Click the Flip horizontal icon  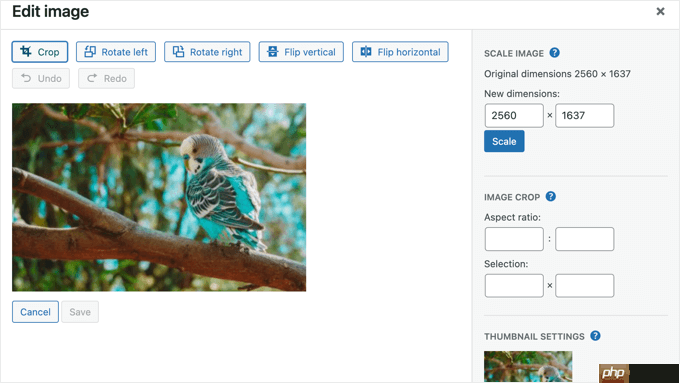[366, 52]
